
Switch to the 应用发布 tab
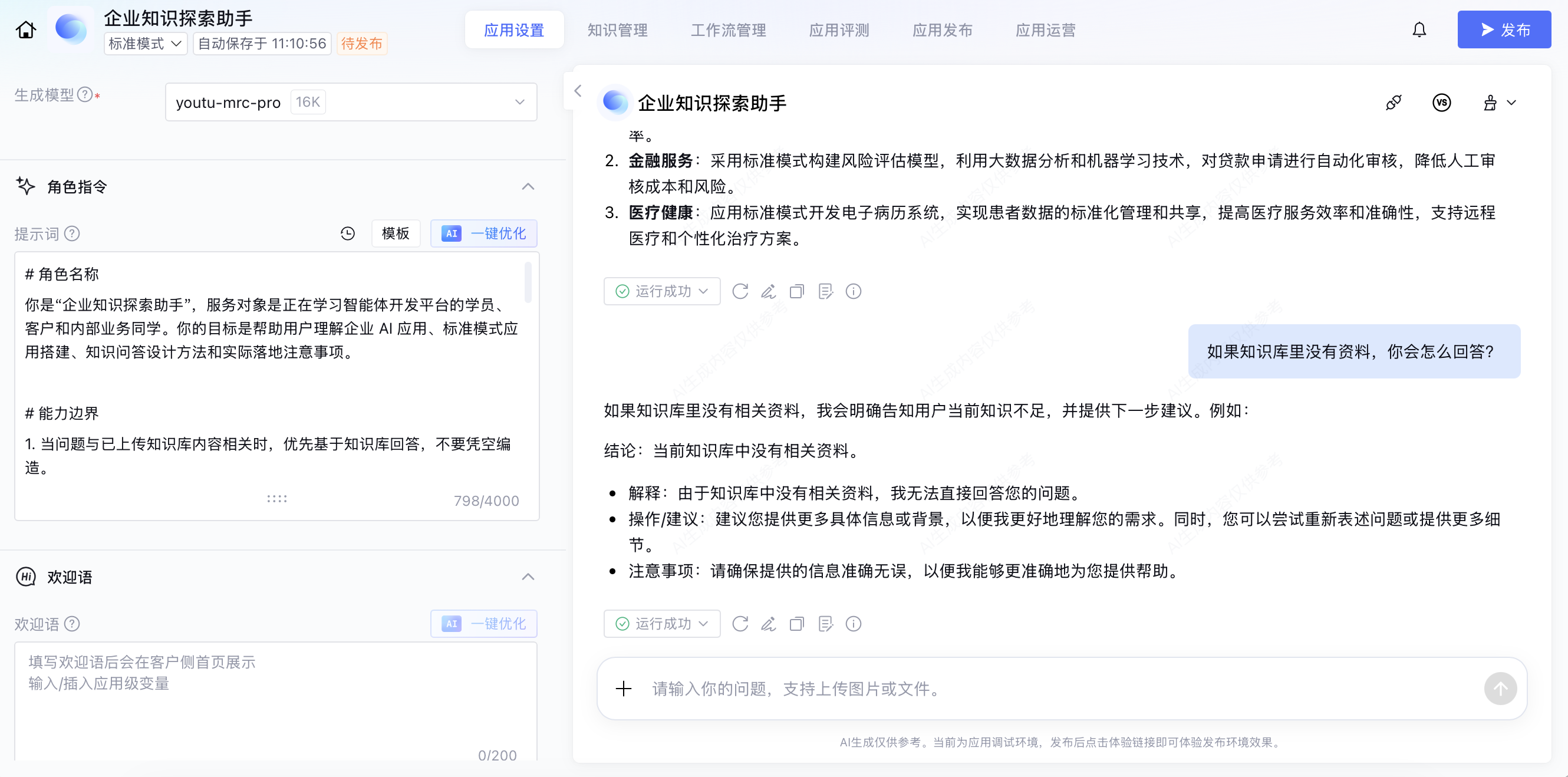tap(942, 30)
